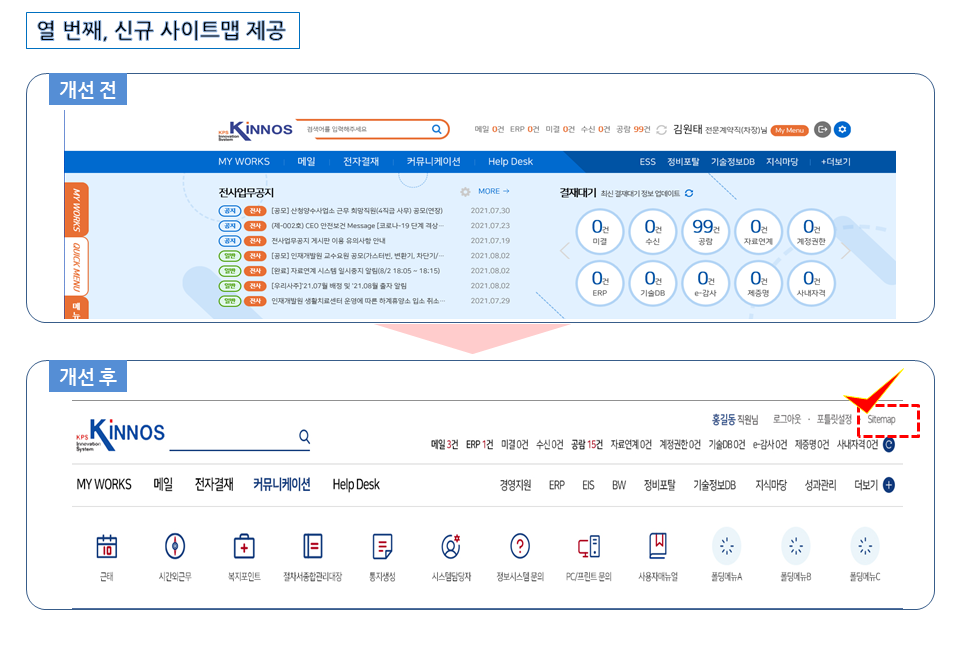Click the 폴딩메뉴C loading icon

(x=865, y=546)
